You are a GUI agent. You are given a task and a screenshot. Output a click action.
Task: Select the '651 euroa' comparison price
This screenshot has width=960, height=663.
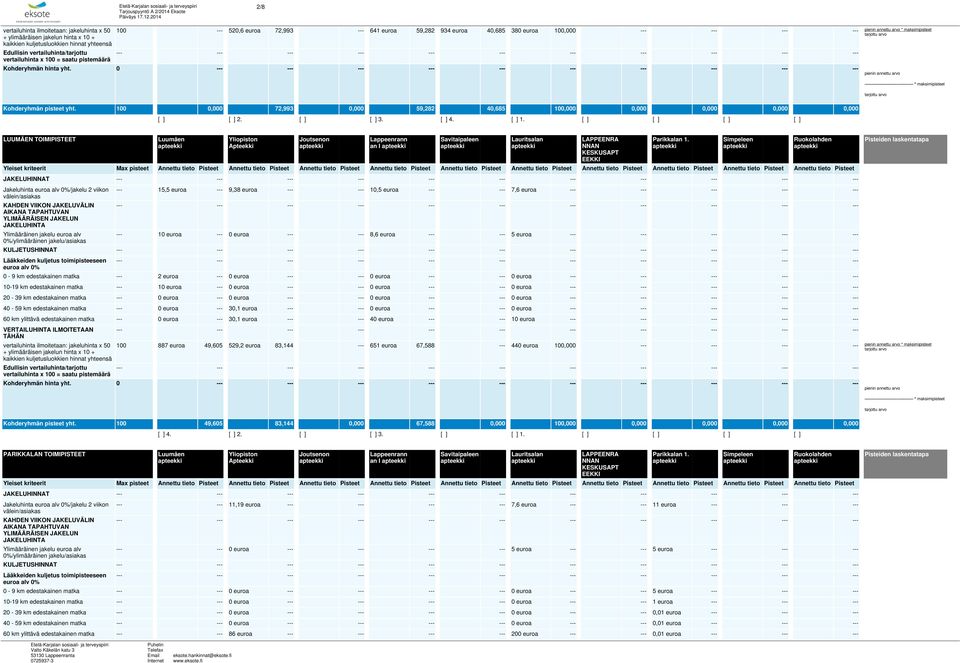(x=383, y=345)
